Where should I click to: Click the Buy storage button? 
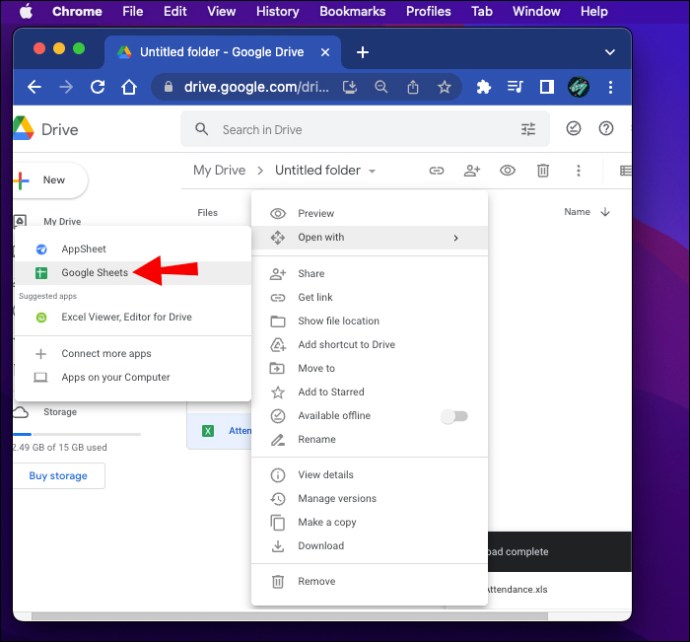tap(59, 476)
